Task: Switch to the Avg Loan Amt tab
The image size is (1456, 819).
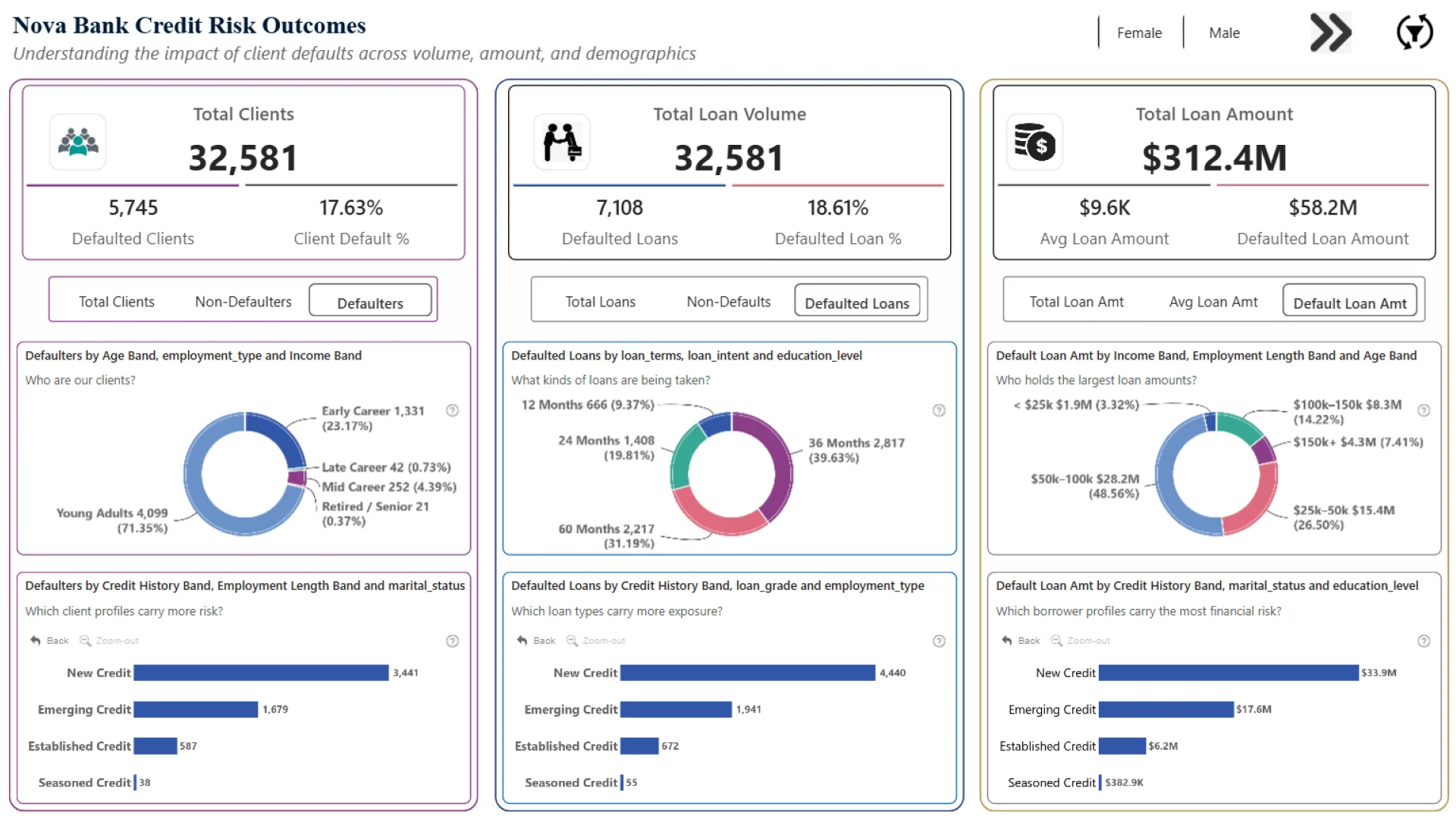Action: (1213, 302)
